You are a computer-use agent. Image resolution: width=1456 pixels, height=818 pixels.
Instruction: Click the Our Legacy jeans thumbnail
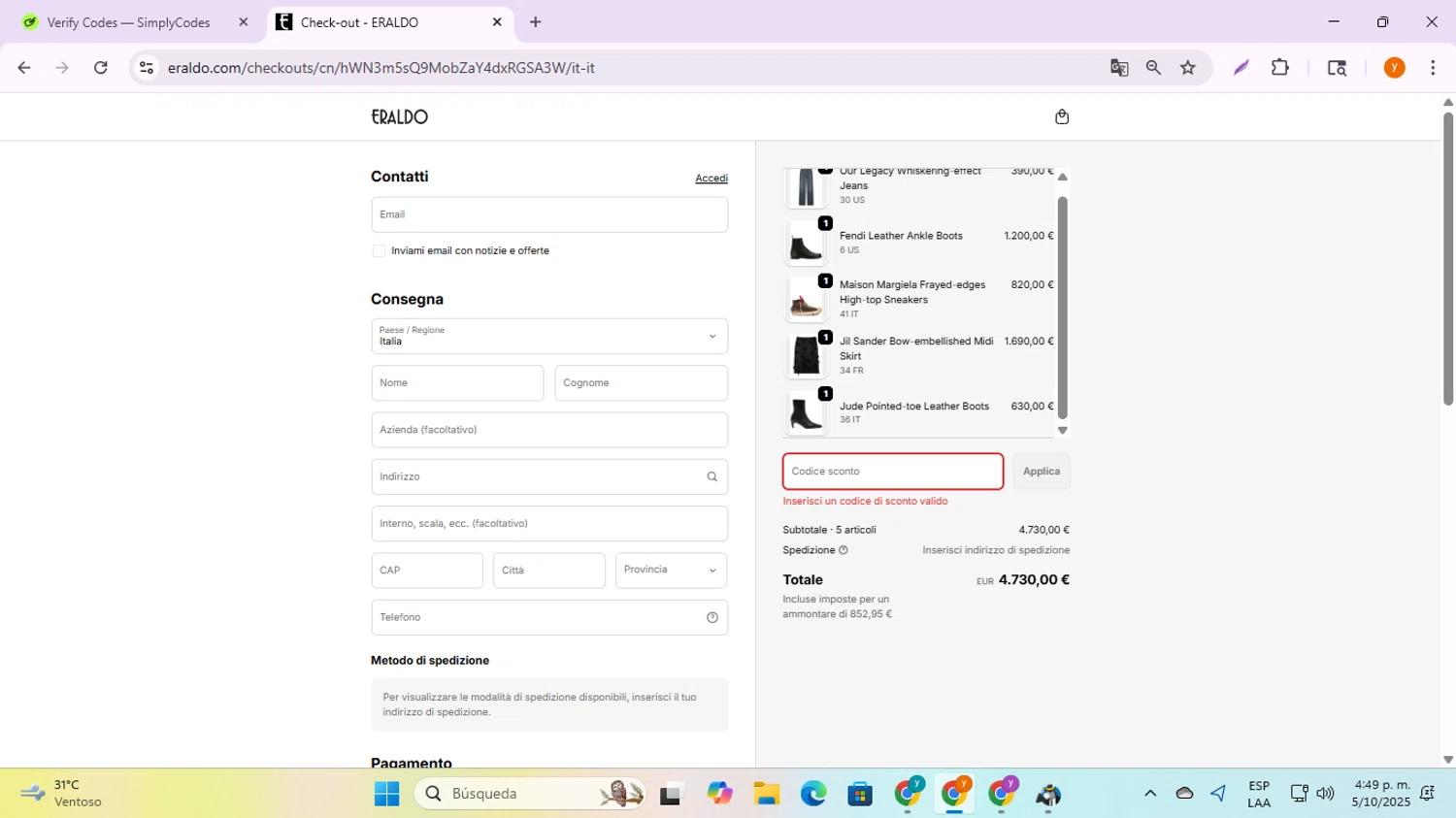click(806, 187)
